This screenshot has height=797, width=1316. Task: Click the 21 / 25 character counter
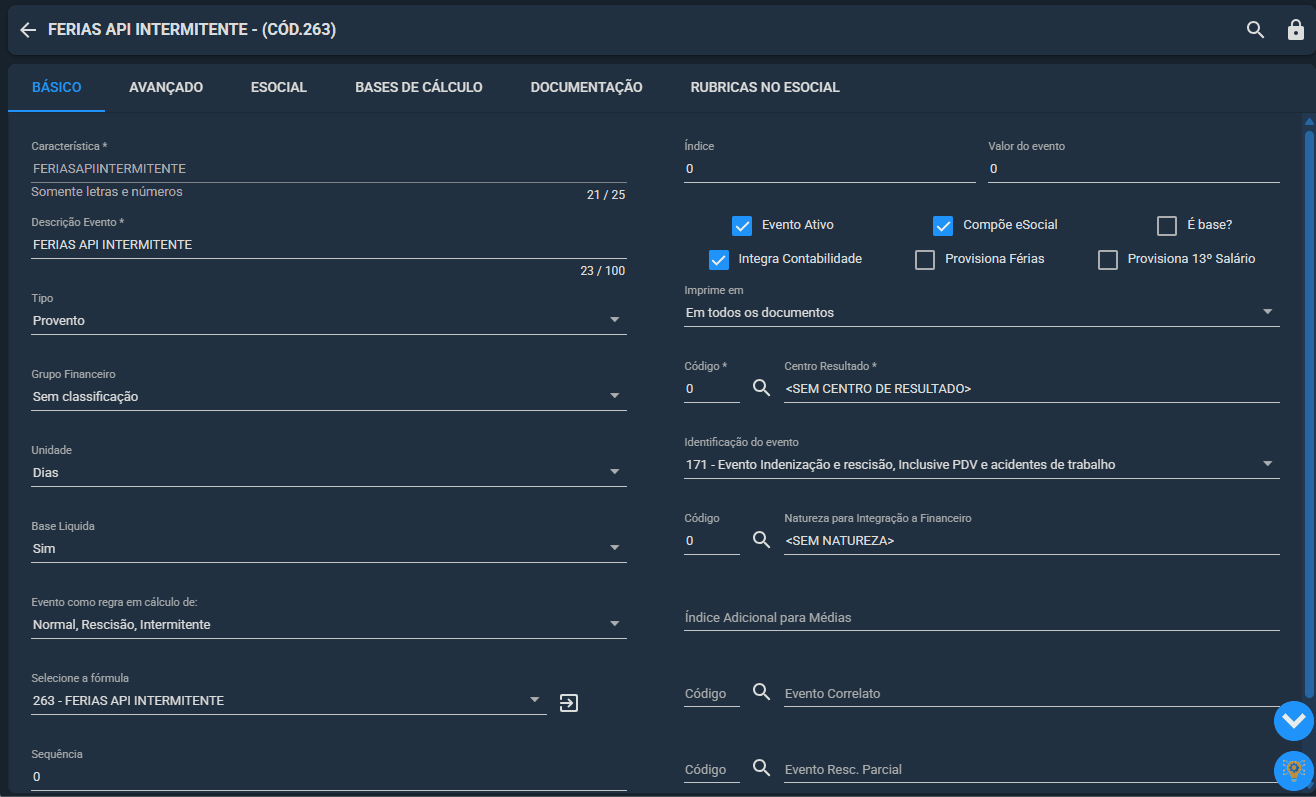[x=606, y=195]
